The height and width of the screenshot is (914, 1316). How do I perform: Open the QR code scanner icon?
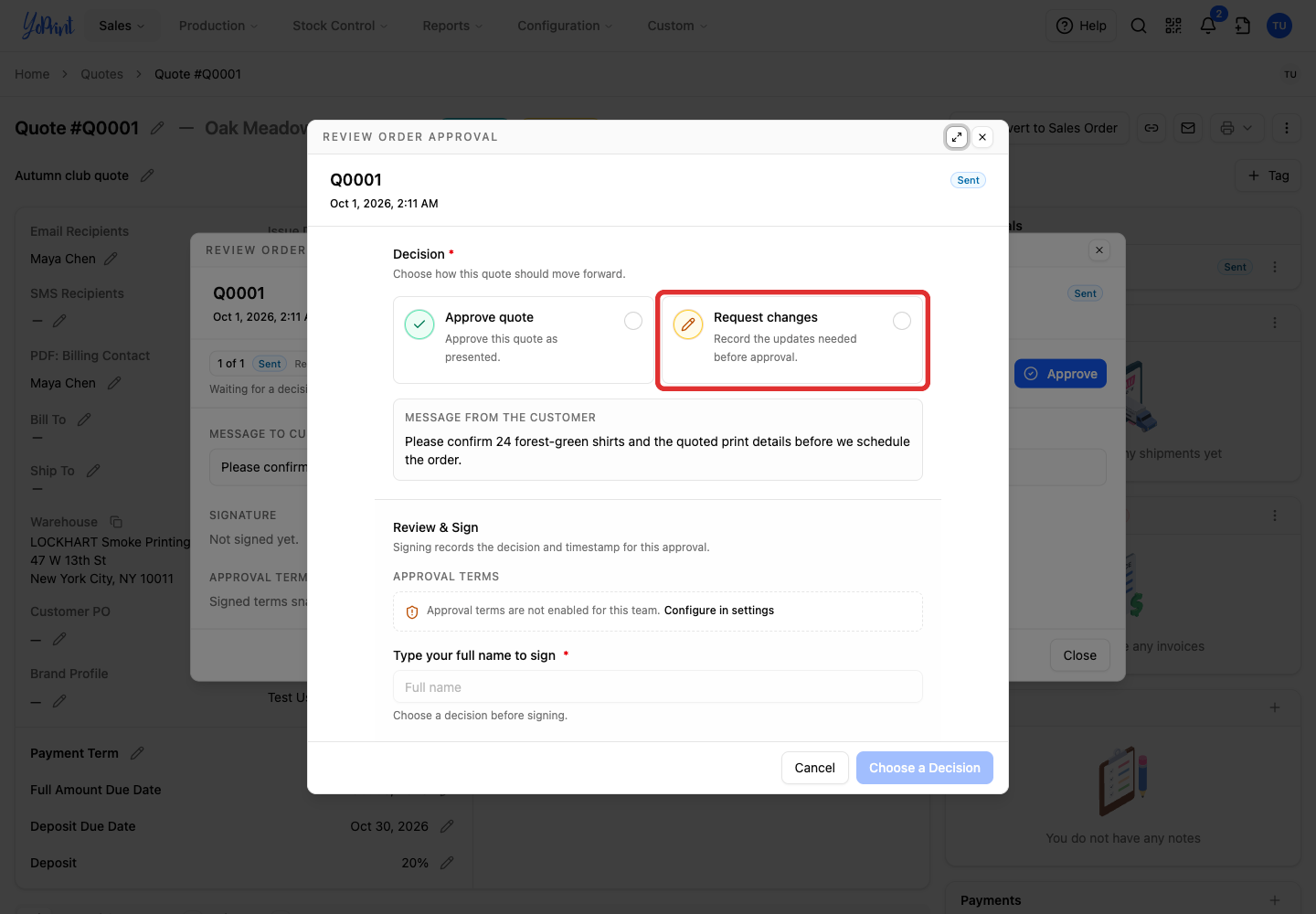[1173, 26]
